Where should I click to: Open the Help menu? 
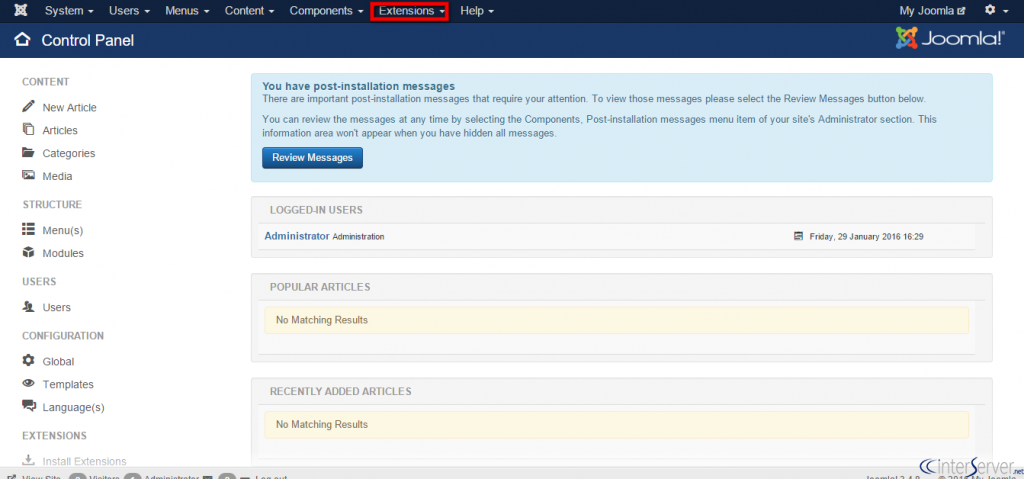(x=477, y=11)
